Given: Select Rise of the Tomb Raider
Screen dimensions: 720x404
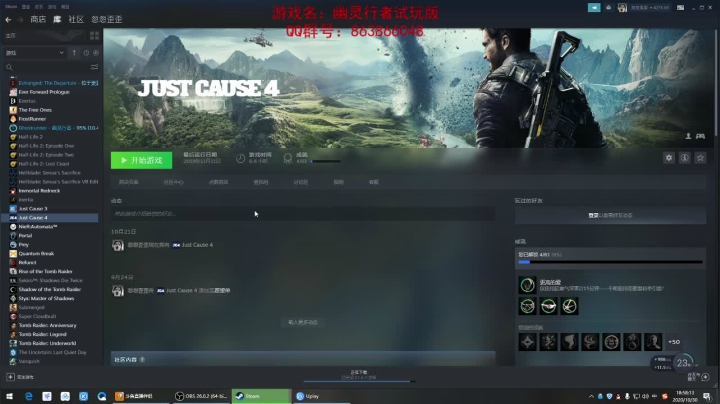Looking at the screenshot, I should click(x=45, y=271).
